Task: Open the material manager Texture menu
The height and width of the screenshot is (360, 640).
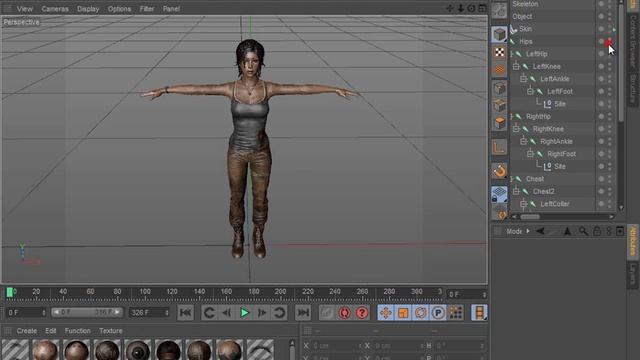Action: click(x=111, y=331)
